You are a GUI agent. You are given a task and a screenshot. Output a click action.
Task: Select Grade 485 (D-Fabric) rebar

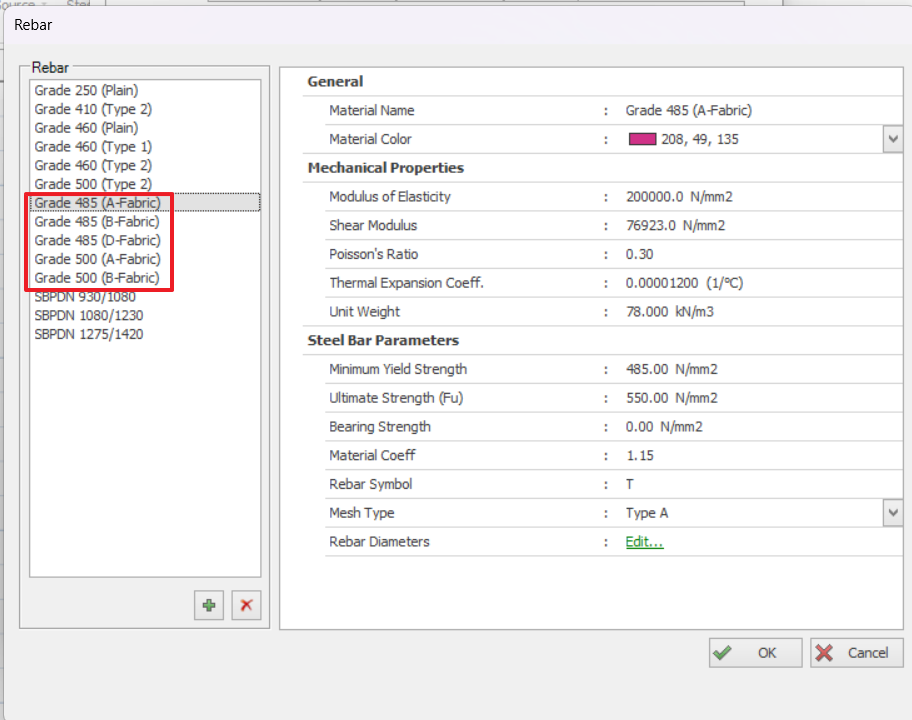[x=97, y=241]
